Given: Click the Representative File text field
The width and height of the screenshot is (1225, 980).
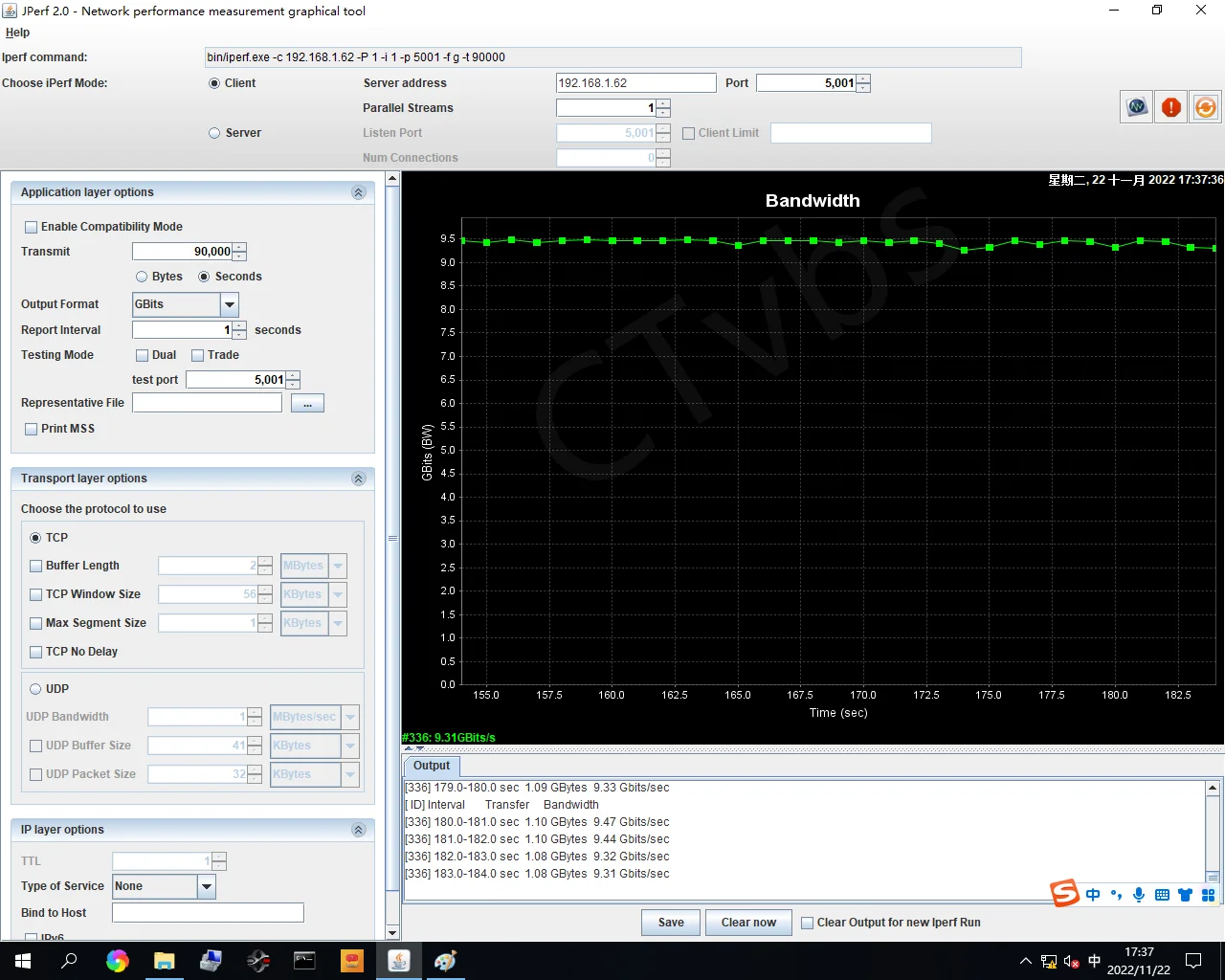Looking at the screenshot, I should 207,403.
